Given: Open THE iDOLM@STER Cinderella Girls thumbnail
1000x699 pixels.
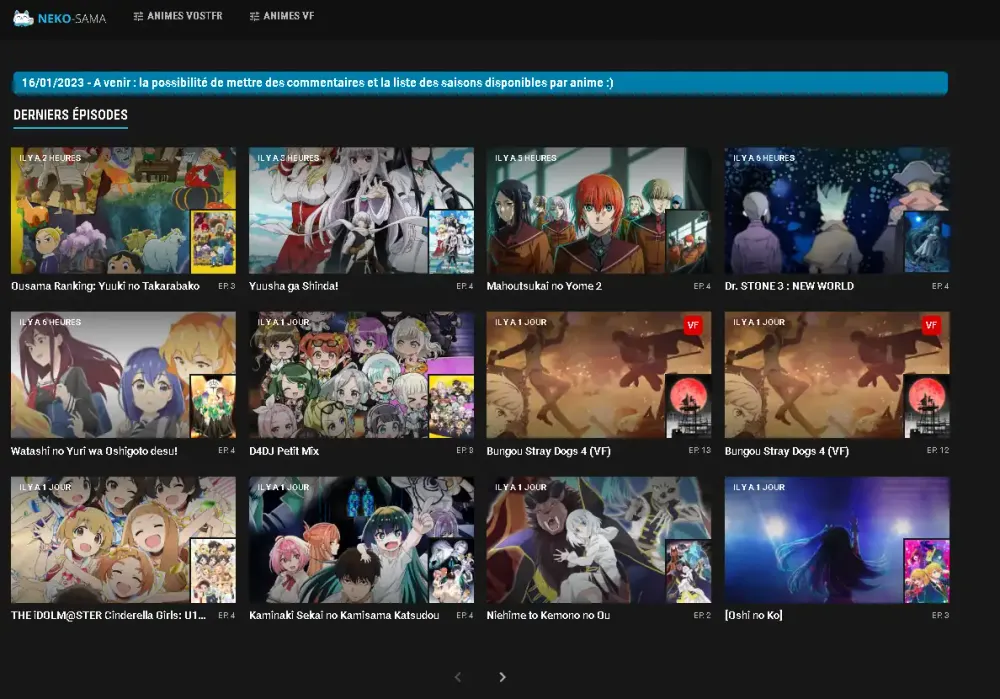Looking at the screenshot, I should pos(123,540).
